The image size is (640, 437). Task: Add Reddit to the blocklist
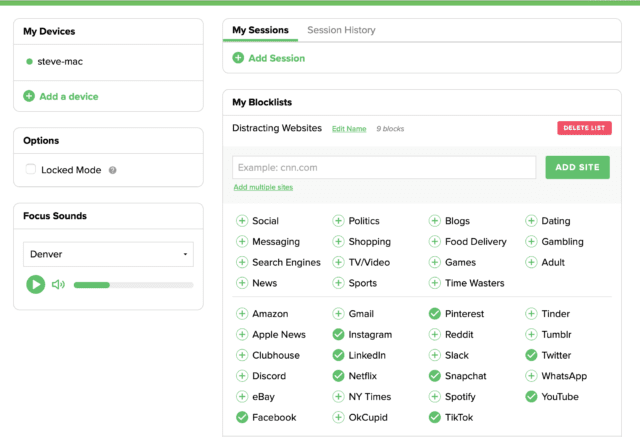[435, 335]
